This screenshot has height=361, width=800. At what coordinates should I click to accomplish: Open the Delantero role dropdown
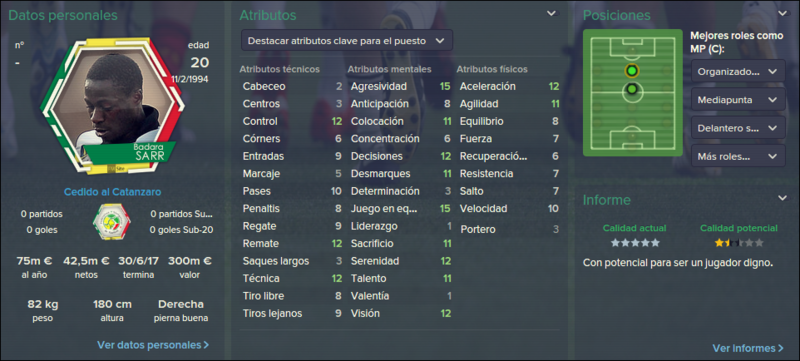pyautogui.click(x=738, y=128)
